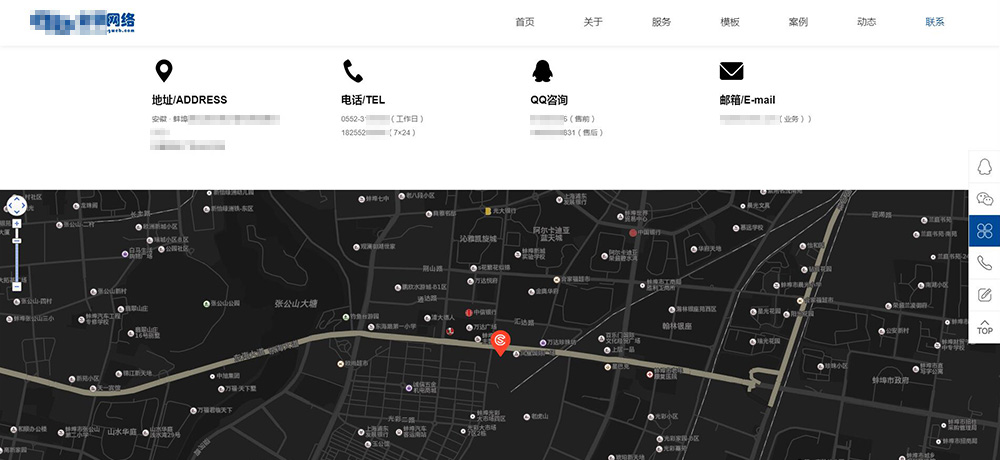
Task: Open the 服务 menu item
Action: pyautogui.click(x=661, y=22)
